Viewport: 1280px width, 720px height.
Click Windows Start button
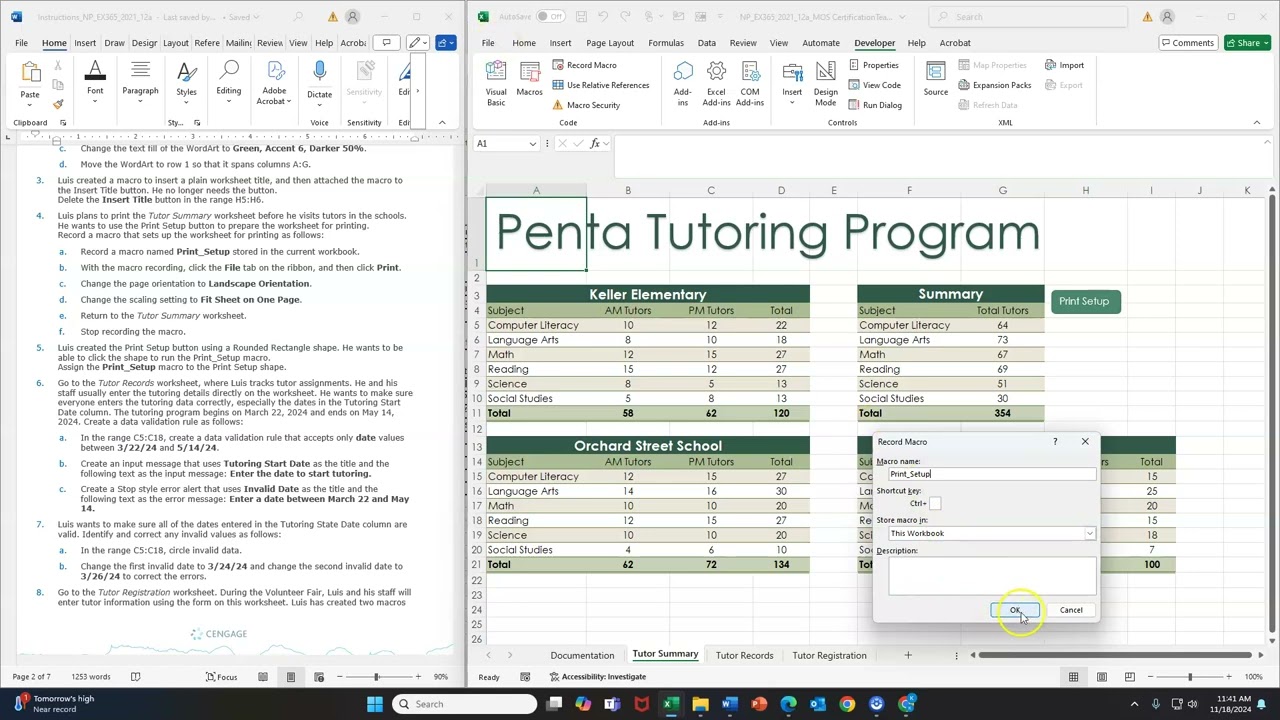374,704
